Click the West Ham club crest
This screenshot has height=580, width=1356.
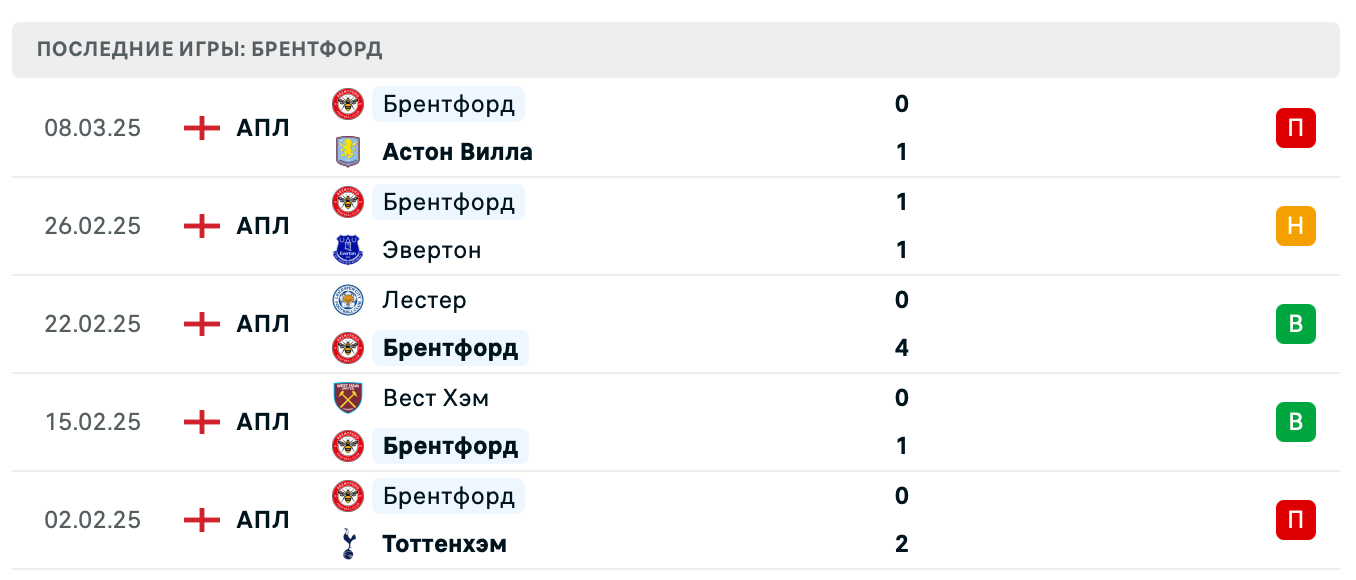pyautogui.click(x=347, y=398)
